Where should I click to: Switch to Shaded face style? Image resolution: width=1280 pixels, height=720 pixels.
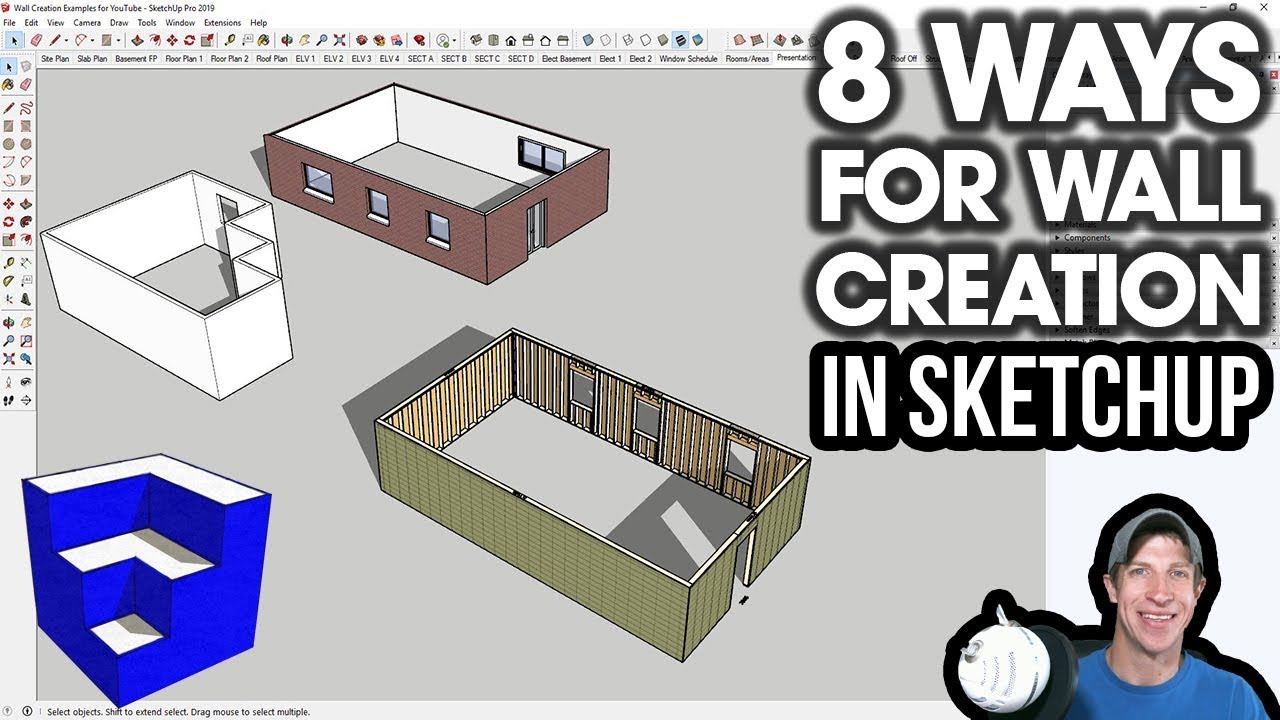coord(662,40)
